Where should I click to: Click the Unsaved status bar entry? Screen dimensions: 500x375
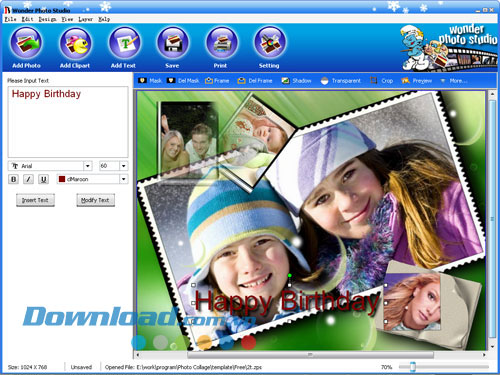pyautogui.click(x=81, y=367)
